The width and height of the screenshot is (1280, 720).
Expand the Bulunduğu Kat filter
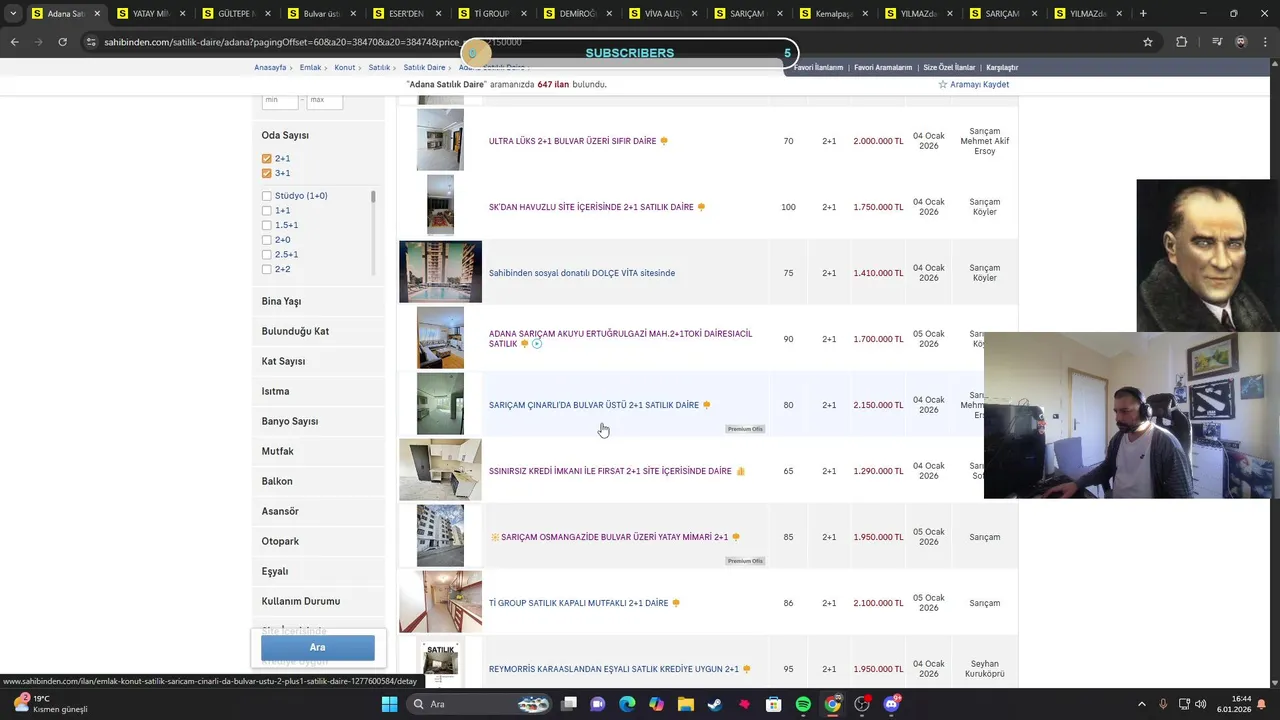pyautogui.click(x=318, y=331)
